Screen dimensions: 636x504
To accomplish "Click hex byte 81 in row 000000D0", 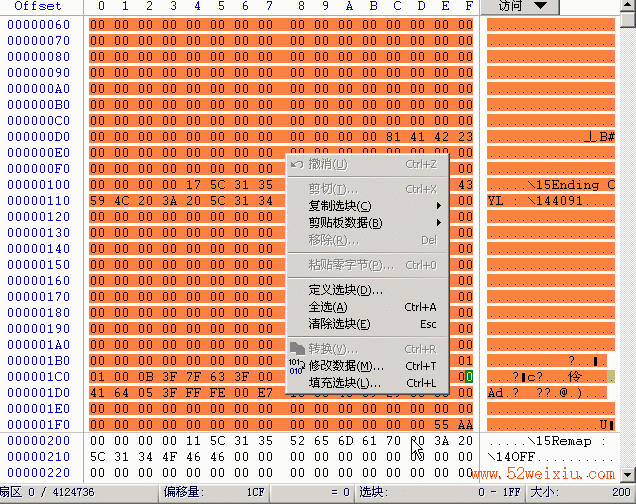I will [x=393, y=137].
